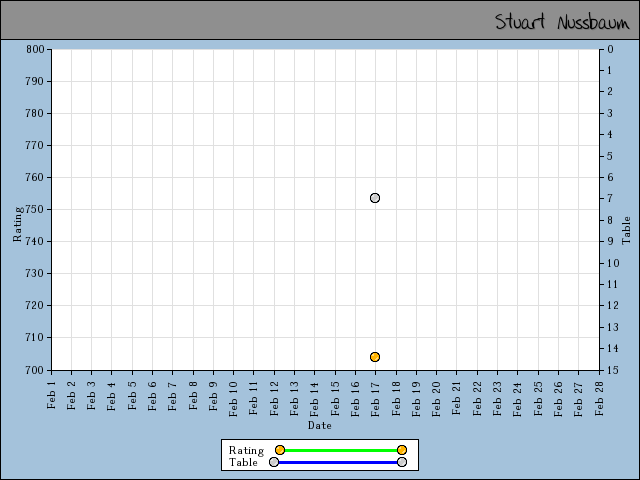The image size is (640, 480).
Task: Click the '7' table axis value
Action: click(610, 198)
